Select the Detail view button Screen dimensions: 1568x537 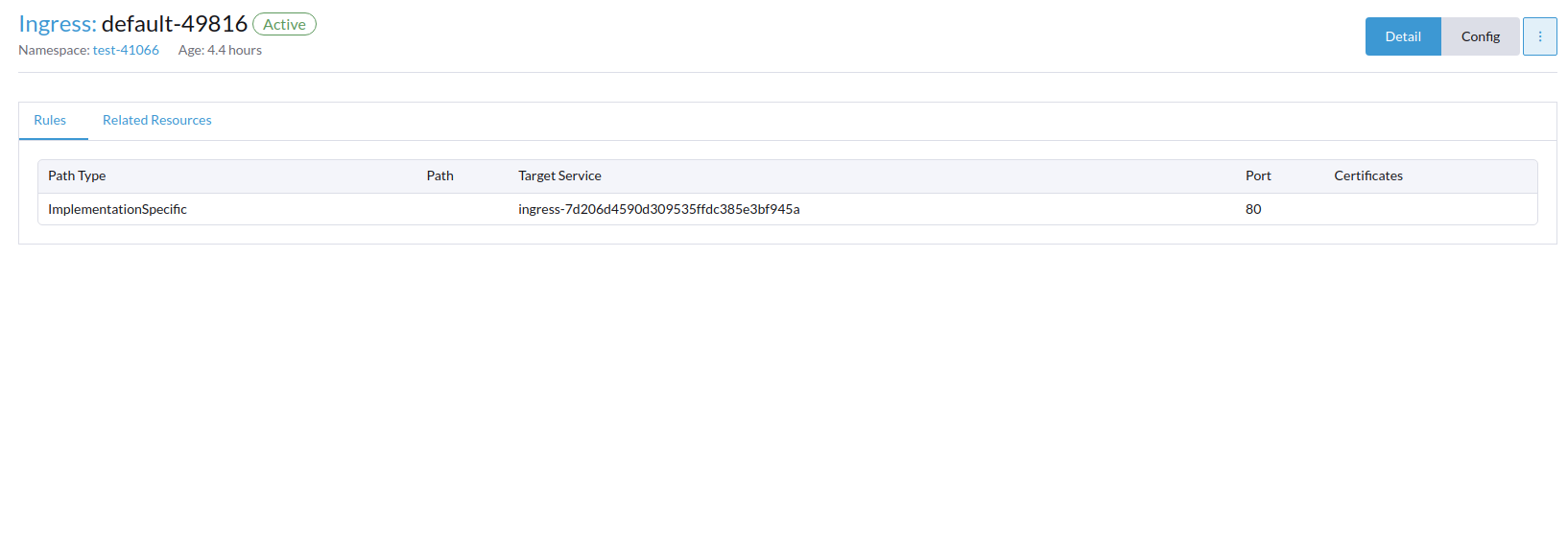[x=1403, y=36]
